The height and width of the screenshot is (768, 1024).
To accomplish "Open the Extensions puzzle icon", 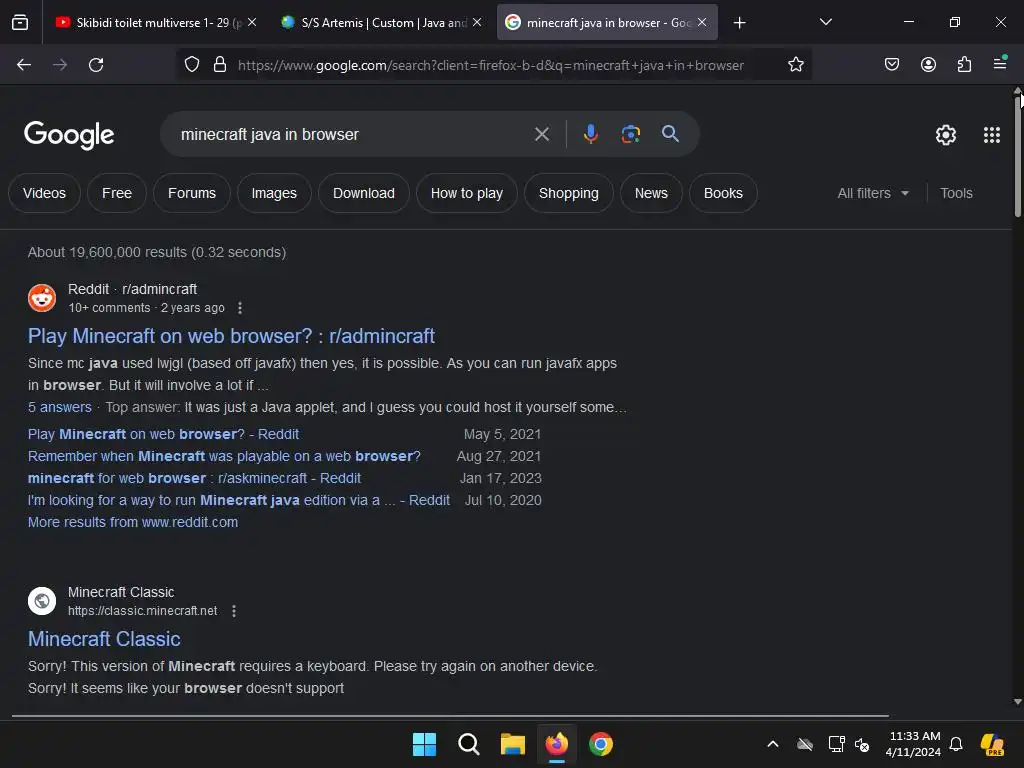I will 964,65.
